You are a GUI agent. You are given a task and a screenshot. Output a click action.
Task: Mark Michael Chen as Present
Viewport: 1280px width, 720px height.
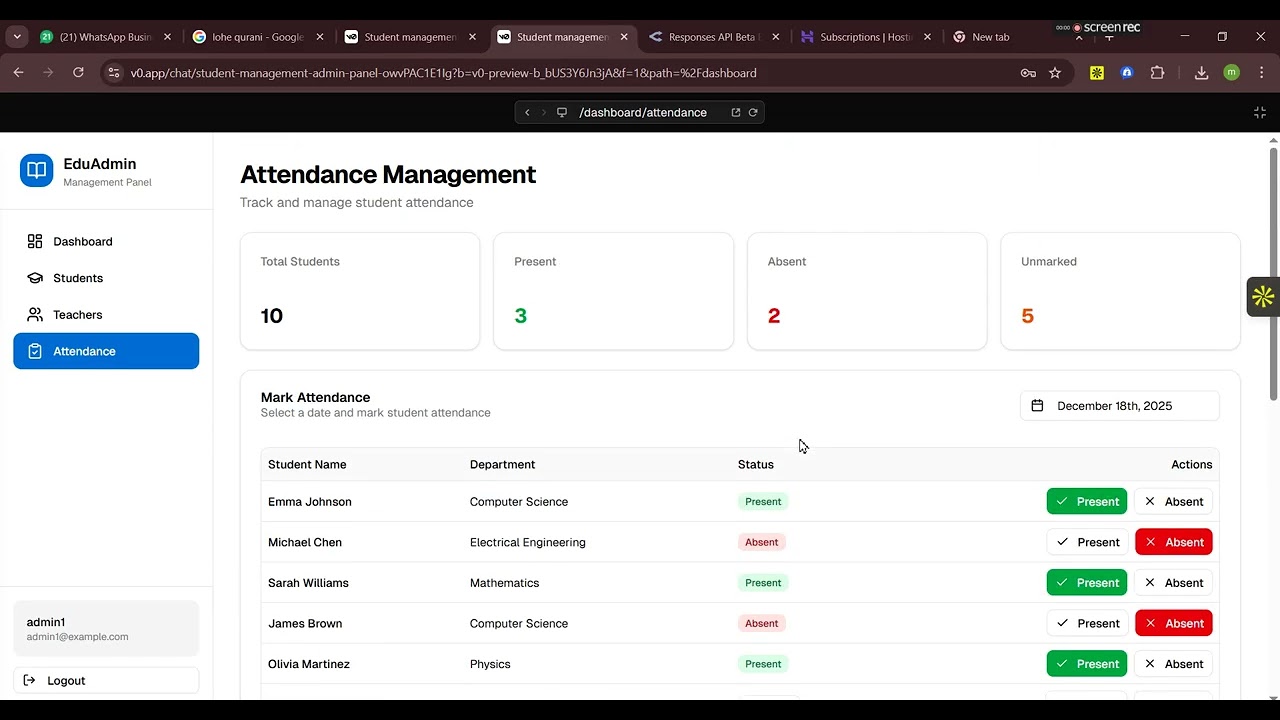point(1087,542)
